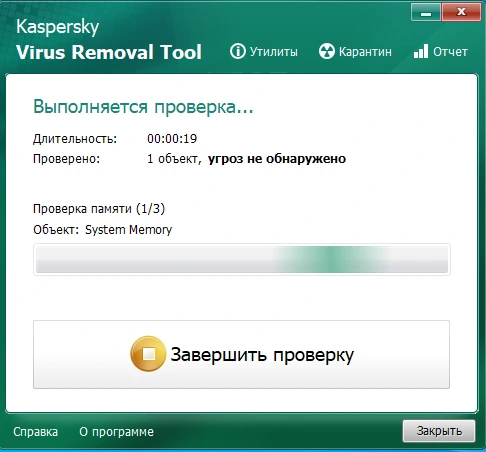Viewport: 486px width, 452px height.
Task: Click the text угроз не обнаружено
Action: pos(277,159)
